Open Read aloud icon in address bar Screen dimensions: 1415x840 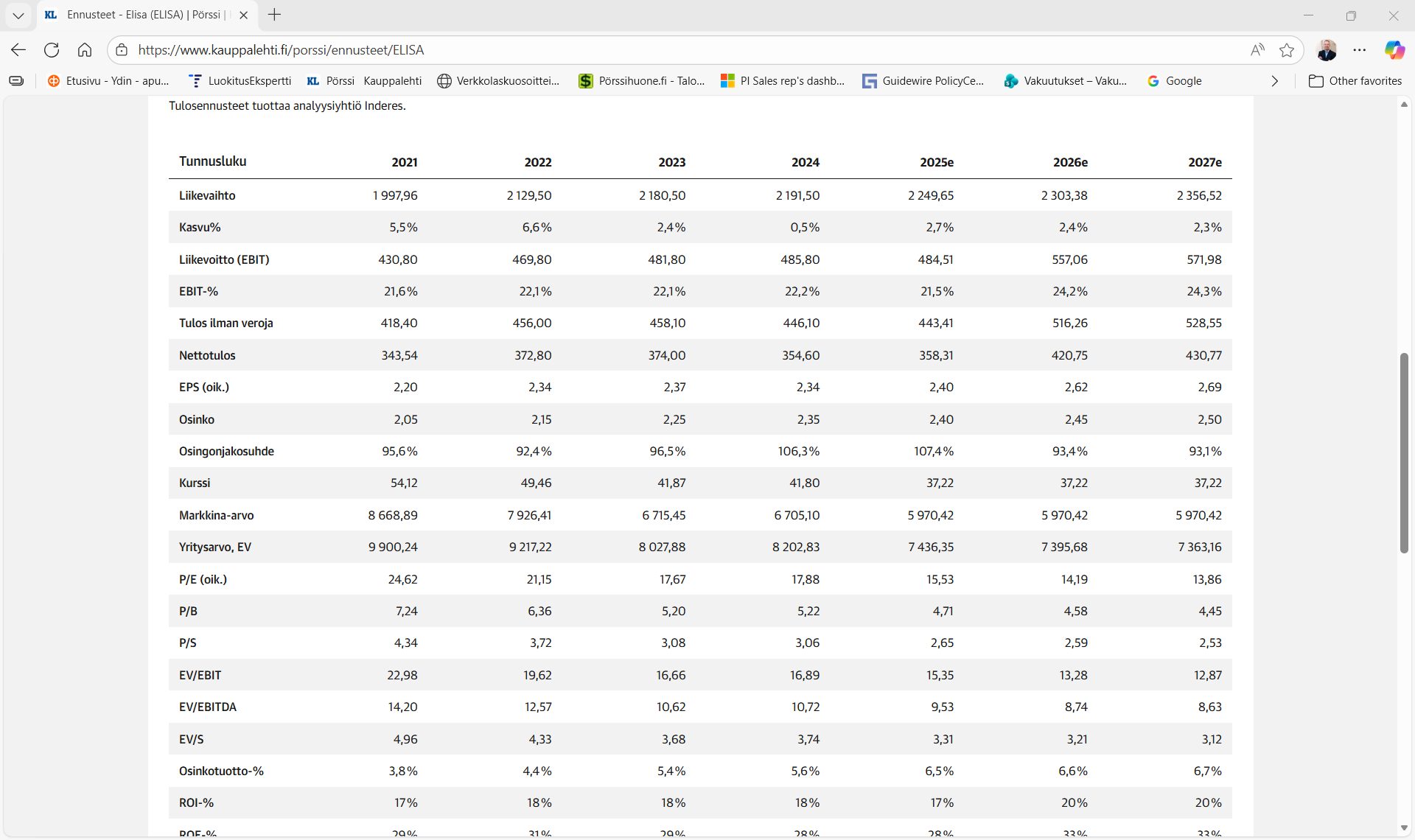1257,50
